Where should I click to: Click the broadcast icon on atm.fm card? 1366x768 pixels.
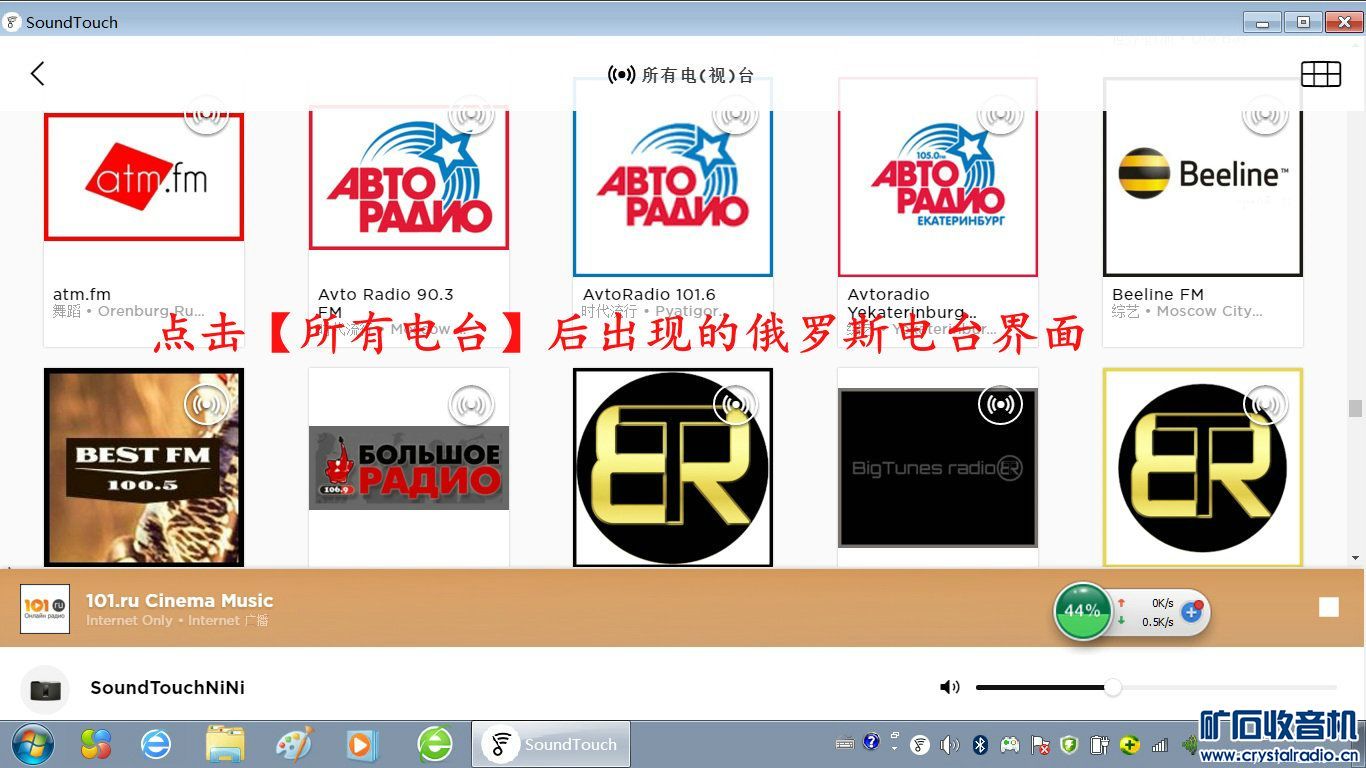(206, 115)
